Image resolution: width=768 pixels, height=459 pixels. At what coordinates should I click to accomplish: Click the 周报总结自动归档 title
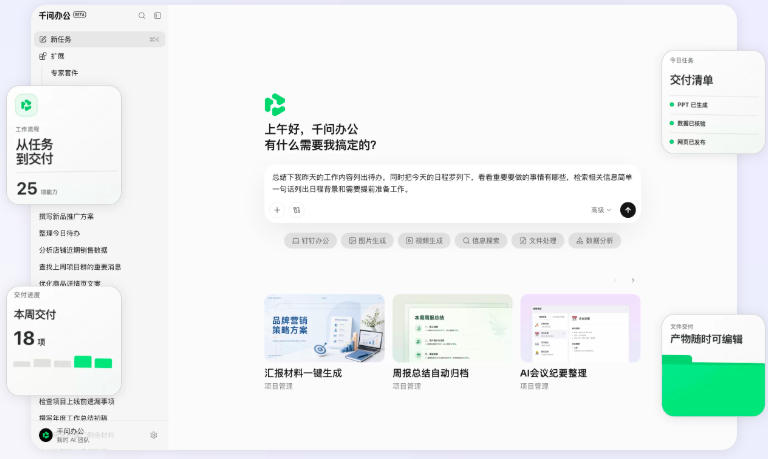click(x=431, y=373)
